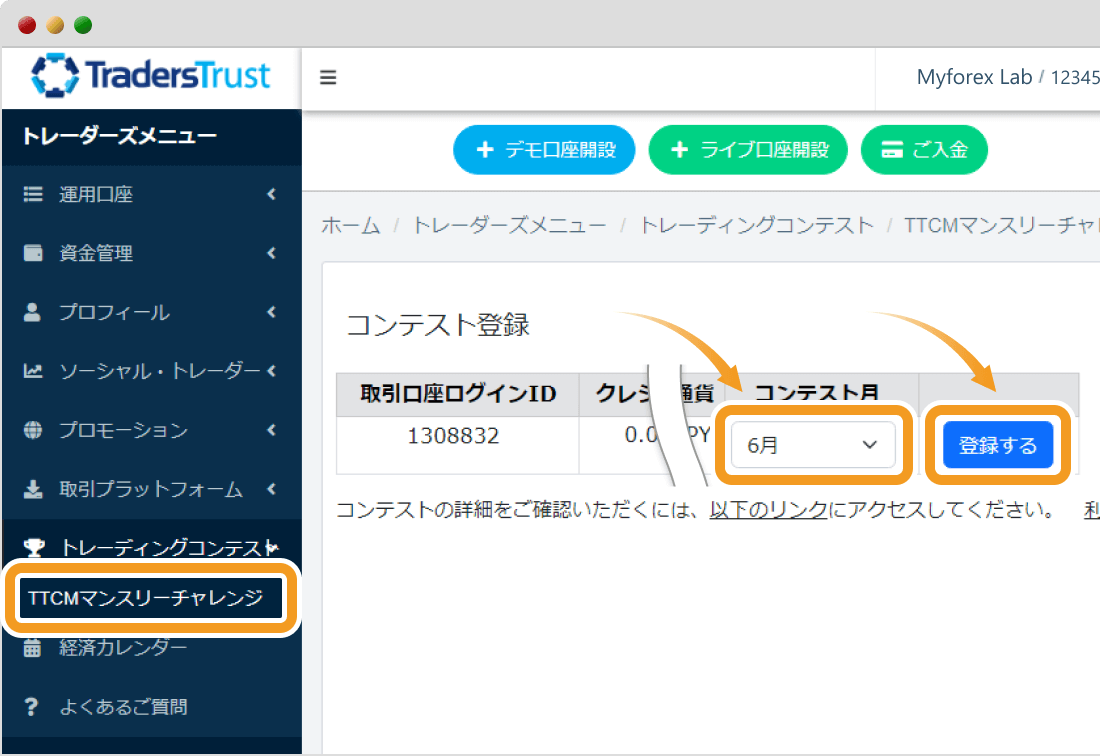The width and height of the screenshot is (1100, 756).
Task: Open the コンテスト月 dropdown showing 6月
Action: 812,446
